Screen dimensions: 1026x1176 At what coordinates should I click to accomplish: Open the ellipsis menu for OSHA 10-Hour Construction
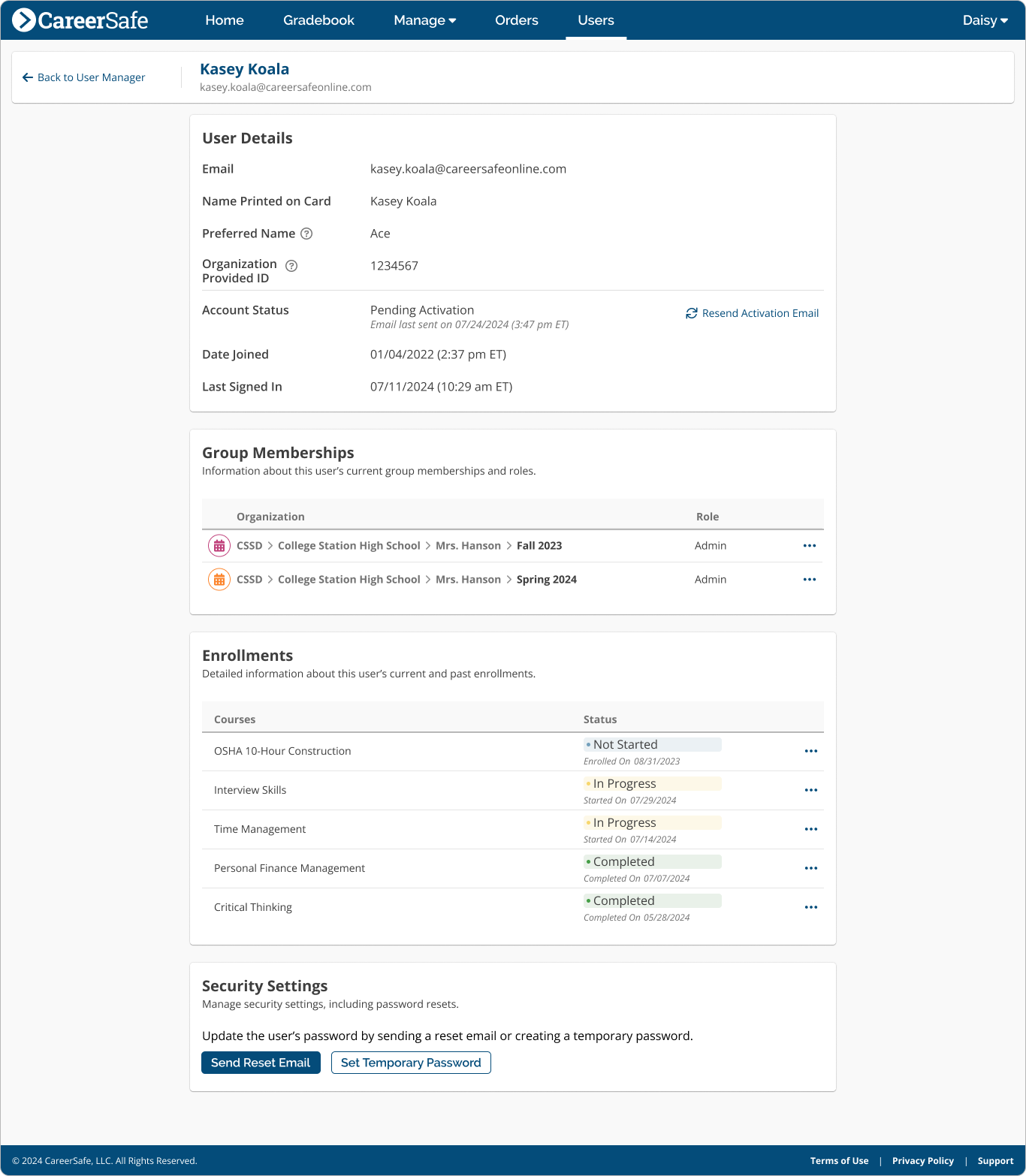click(810, 751)
